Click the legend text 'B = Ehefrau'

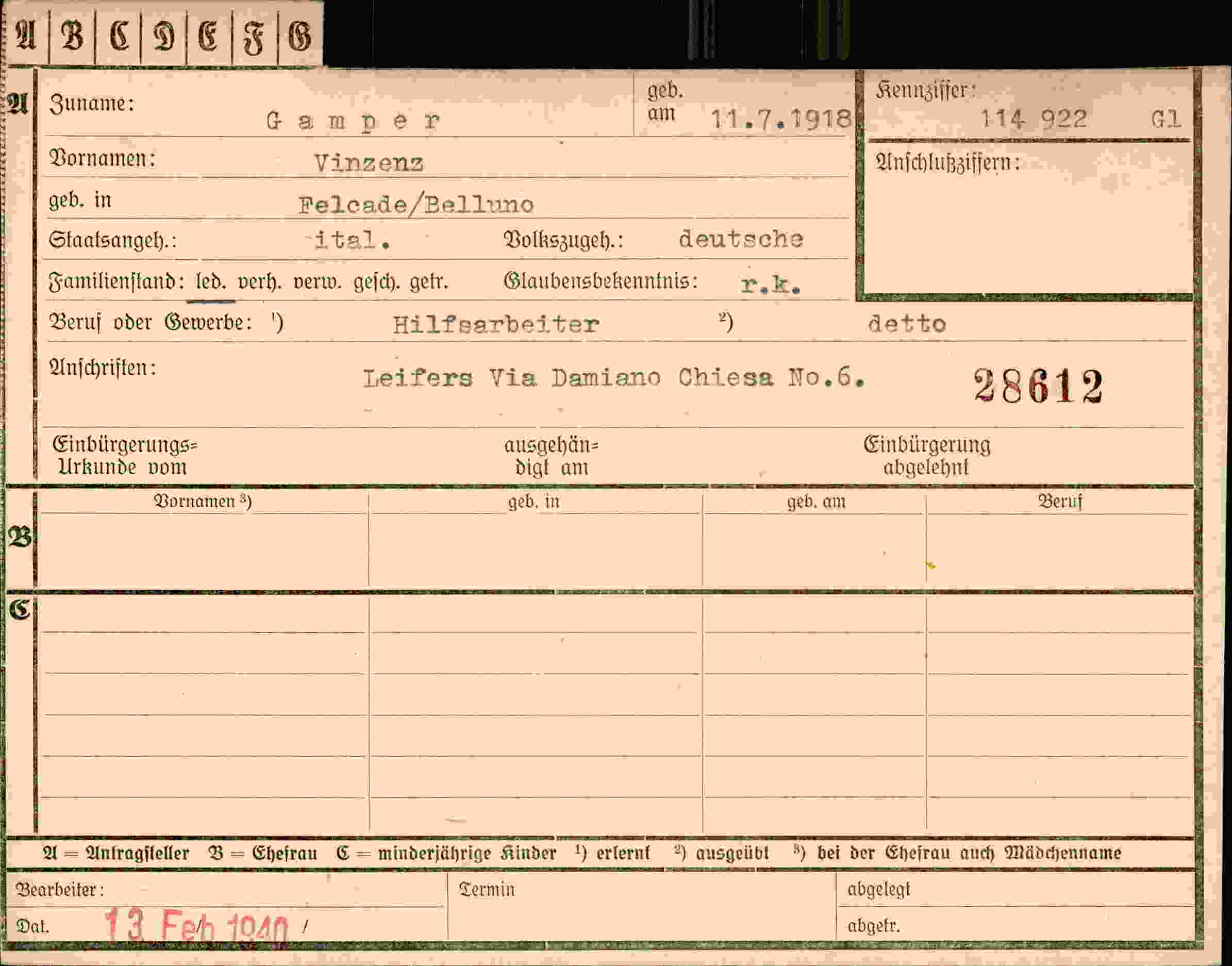point(262,853)
